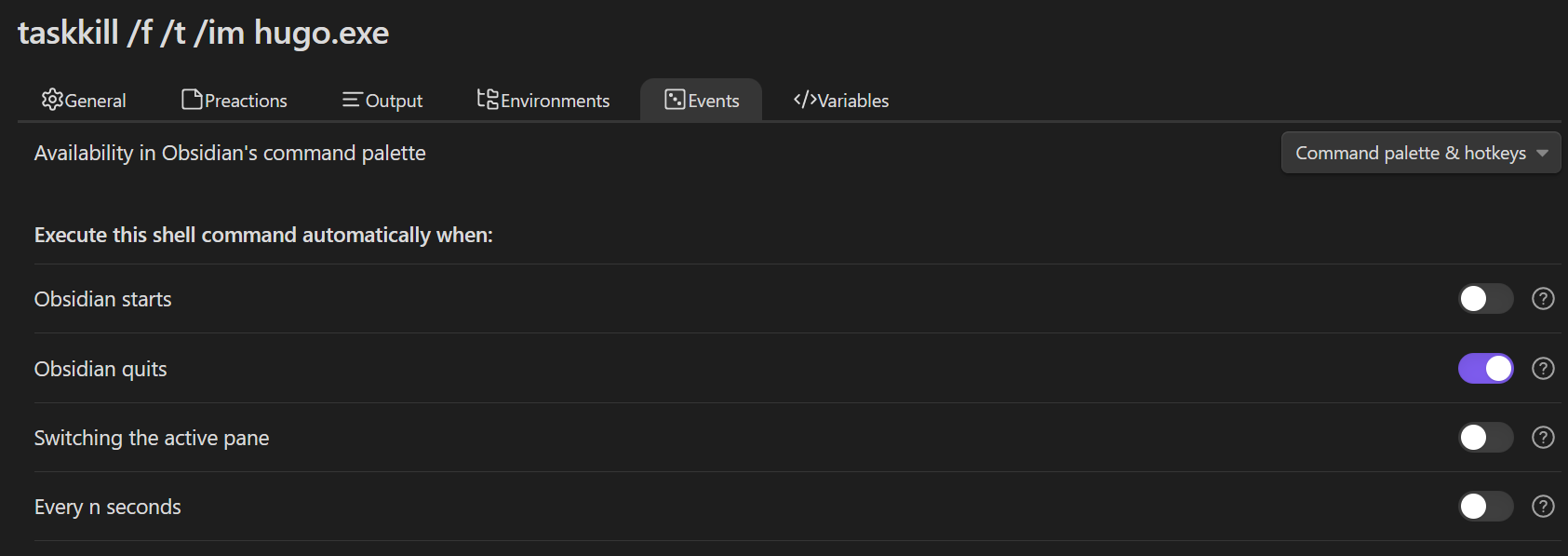The width and height of the screenshot is (1568, 556).
Task: Open help icon for Every n seconds
Action: tap(1543, 507)
